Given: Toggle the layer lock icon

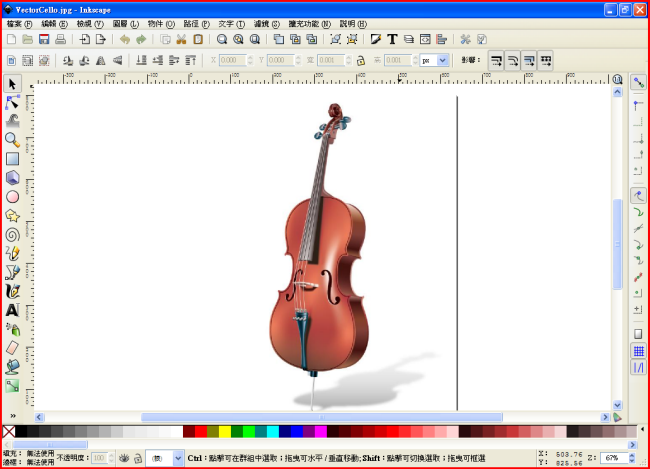Looking at the screenshot, I should [138, 458].
